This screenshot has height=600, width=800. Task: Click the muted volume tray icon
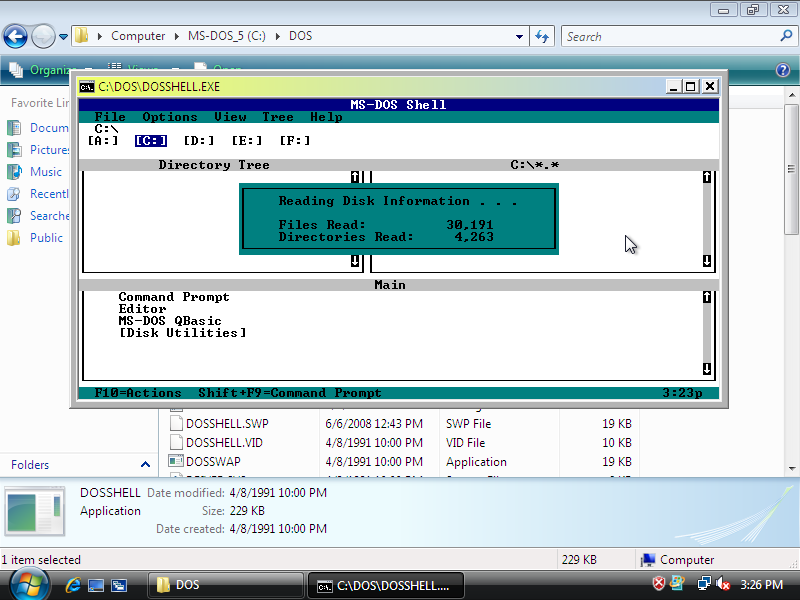(x=722, y=584)
